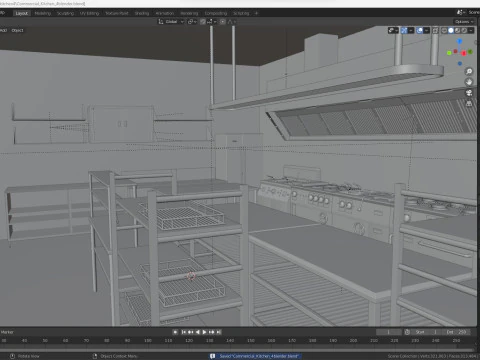Click the zoom view magnifier icon
The image size is (480, 360).
469,71
